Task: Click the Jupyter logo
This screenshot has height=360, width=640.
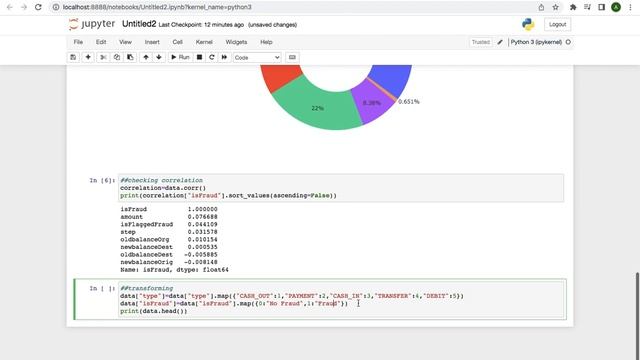Action: (92, 24)
